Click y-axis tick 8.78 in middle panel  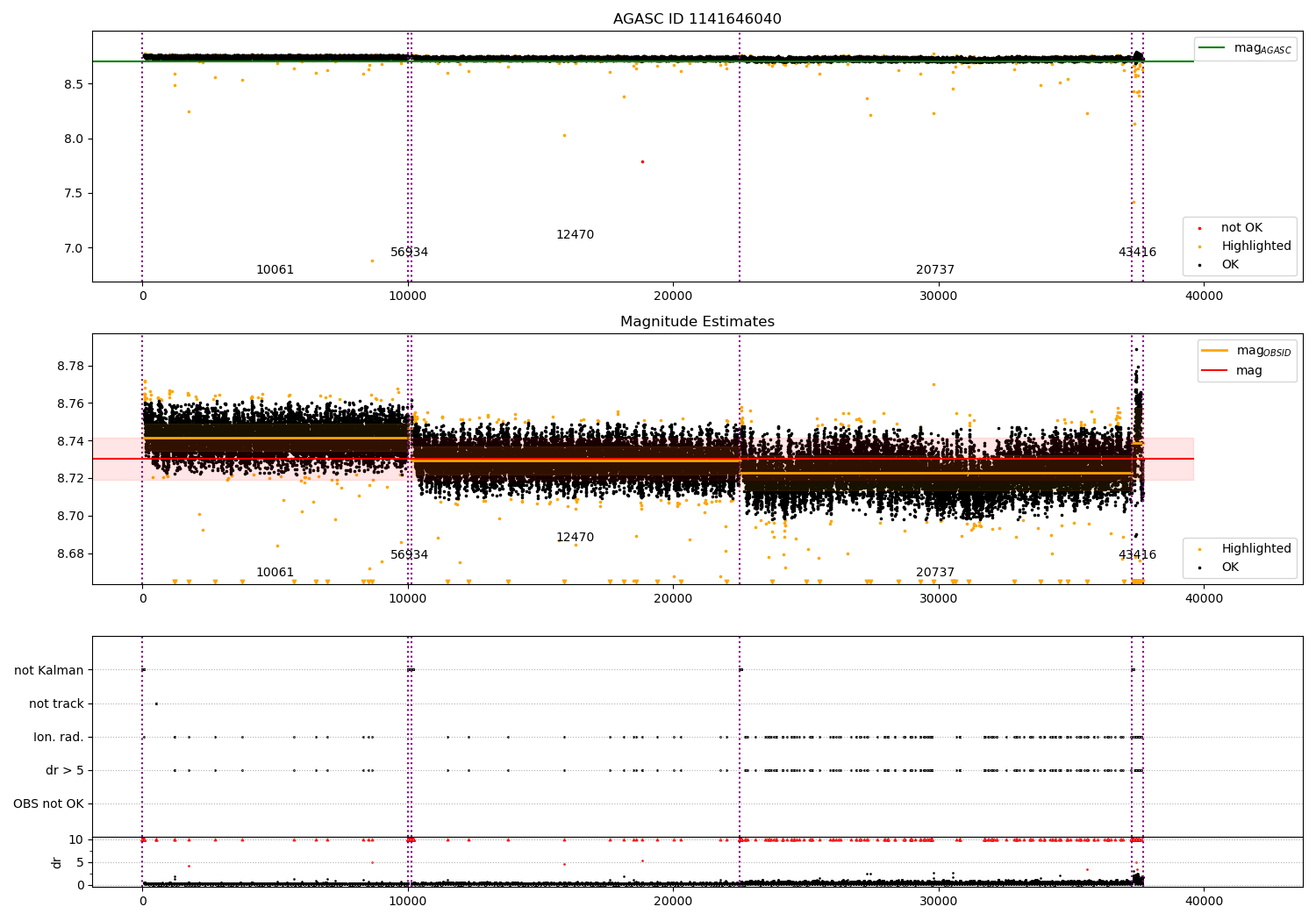tap(70, 367)
